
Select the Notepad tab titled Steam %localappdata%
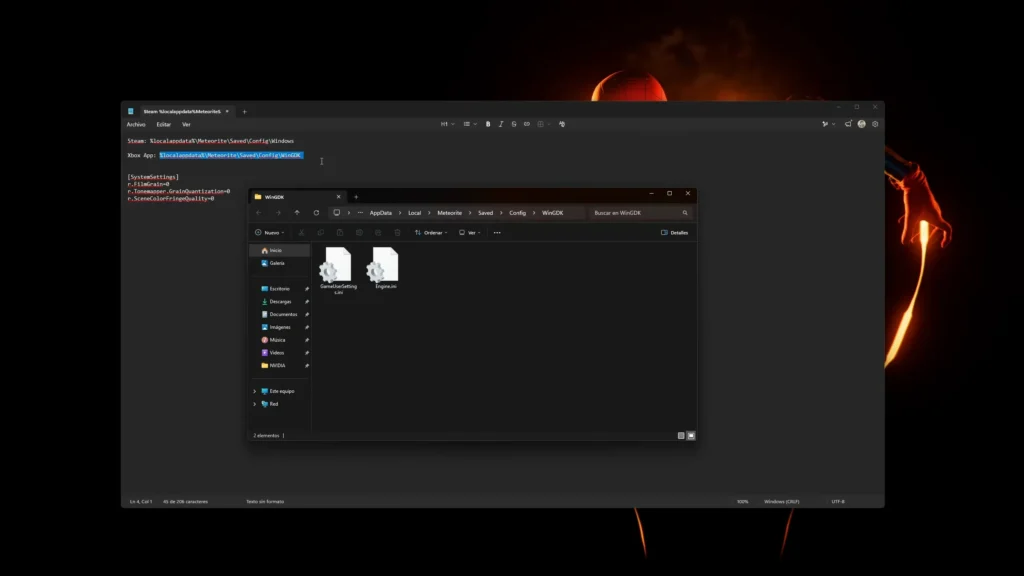coord(182,112)
